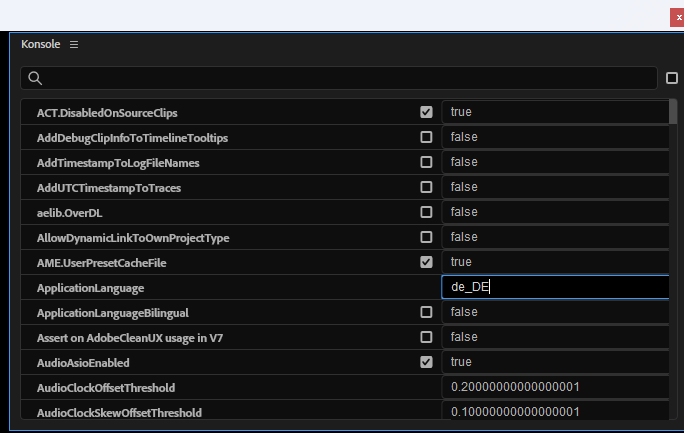This screenshot has width=684, height=433.
Task: Click the AudioClockOffsetThreshold value field
Action: pyautogui.click(x=555, y=387)
